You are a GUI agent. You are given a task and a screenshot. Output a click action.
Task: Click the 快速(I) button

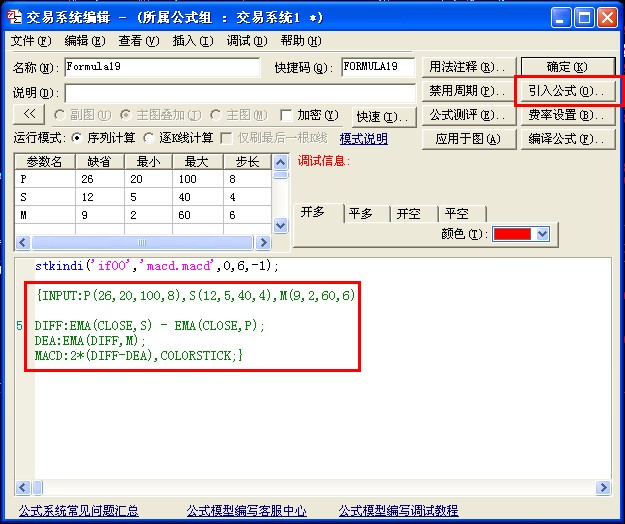[384, 117]
